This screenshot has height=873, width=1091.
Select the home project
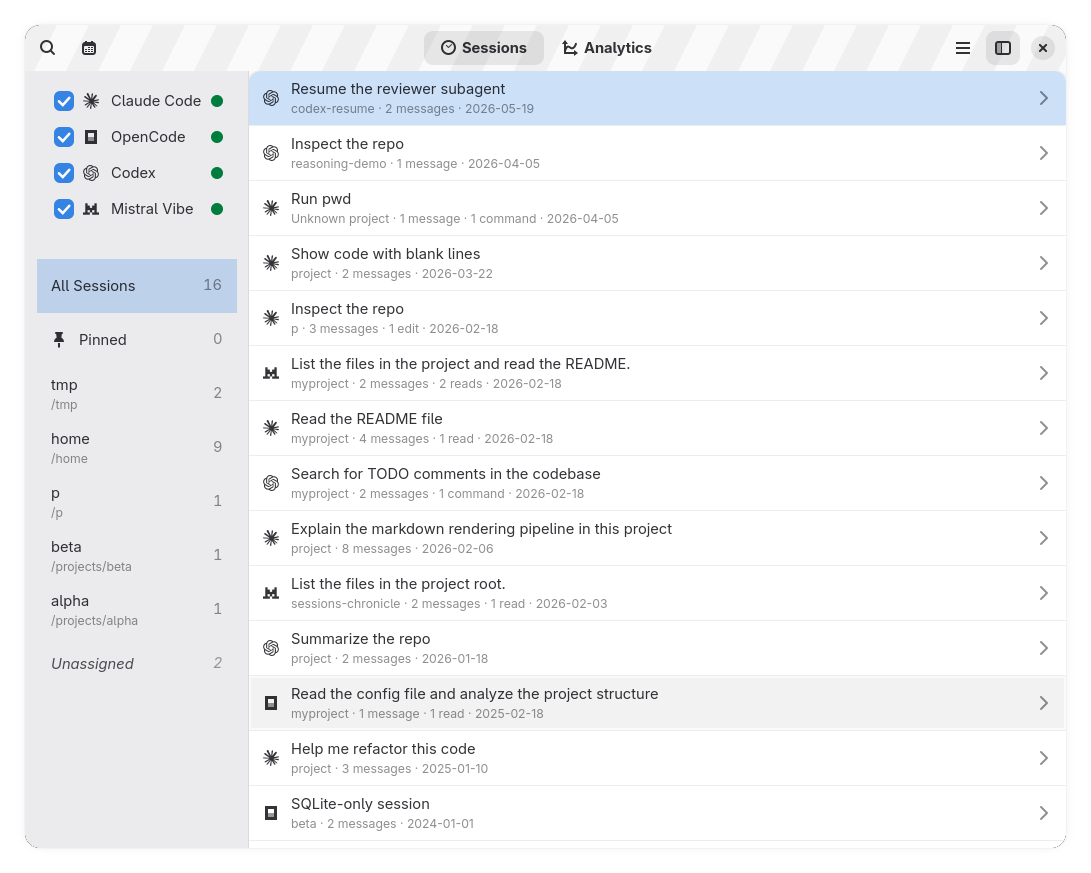coord(137,447)
